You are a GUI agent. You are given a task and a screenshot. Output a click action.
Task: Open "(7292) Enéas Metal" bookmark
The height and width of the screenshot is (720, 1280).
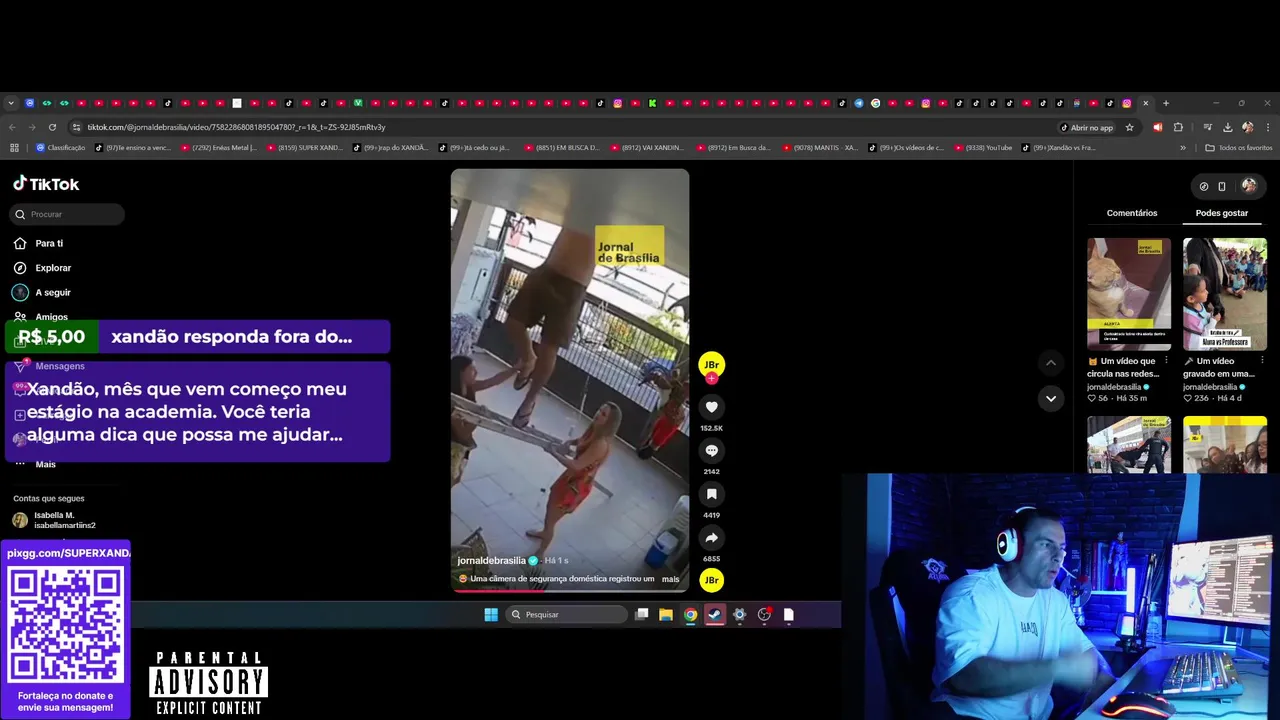click(x=218, y=148)
